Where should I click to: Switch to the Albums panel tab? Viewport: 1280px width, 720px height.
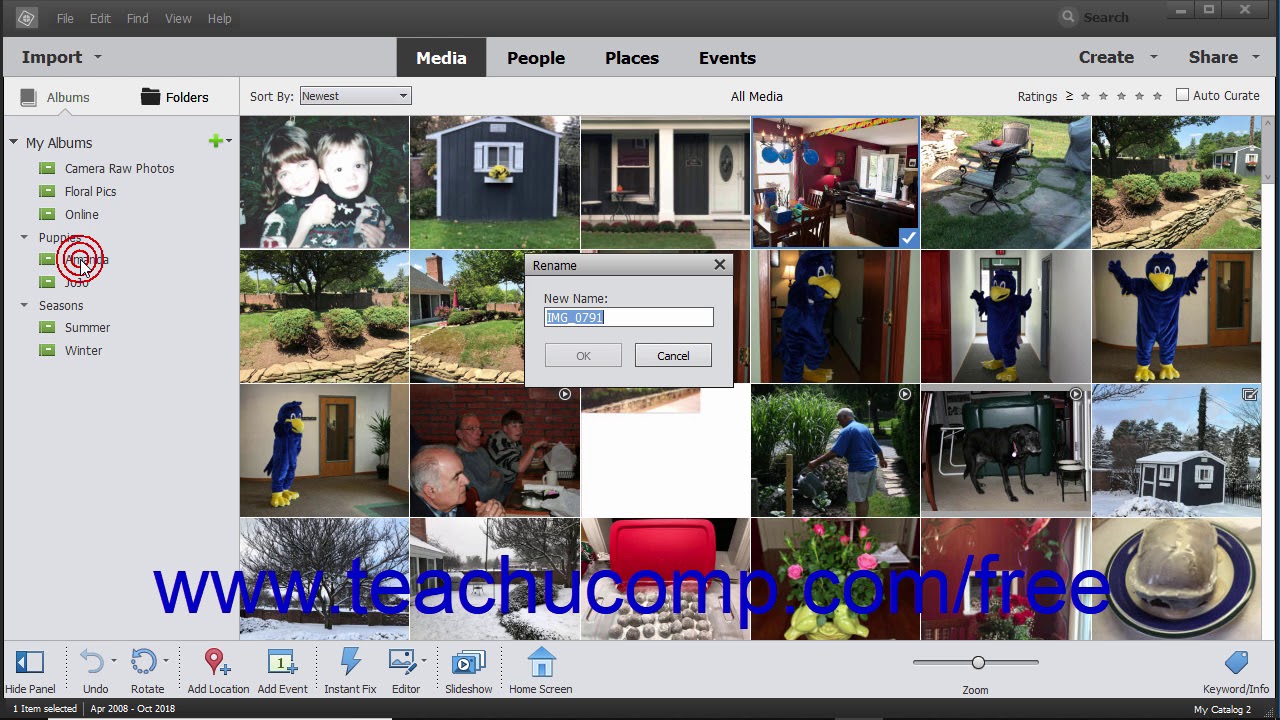pos(56,97)
